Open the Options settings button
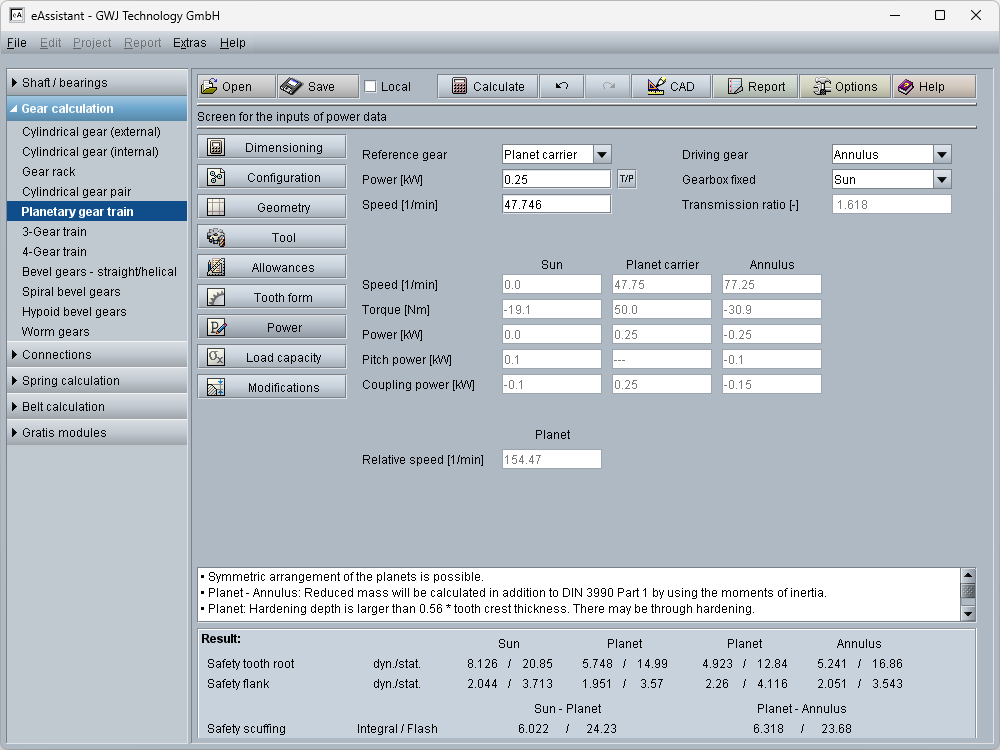Viewport: 1000px width, 750px height. [845, 87]
